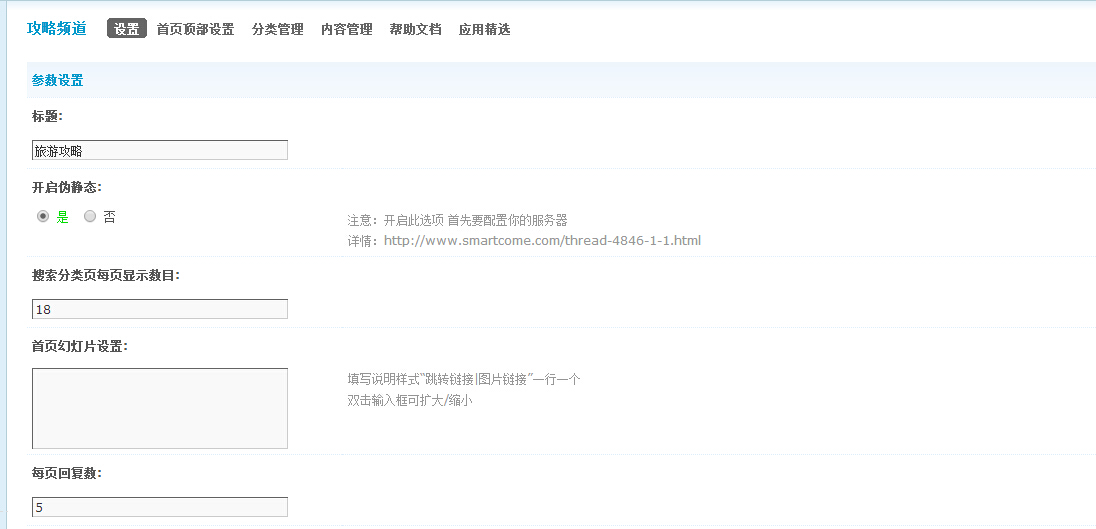The height and width of the screenshot is (529, 1096).
Task: Click the 开启伪静态: label
Action: 67,188
